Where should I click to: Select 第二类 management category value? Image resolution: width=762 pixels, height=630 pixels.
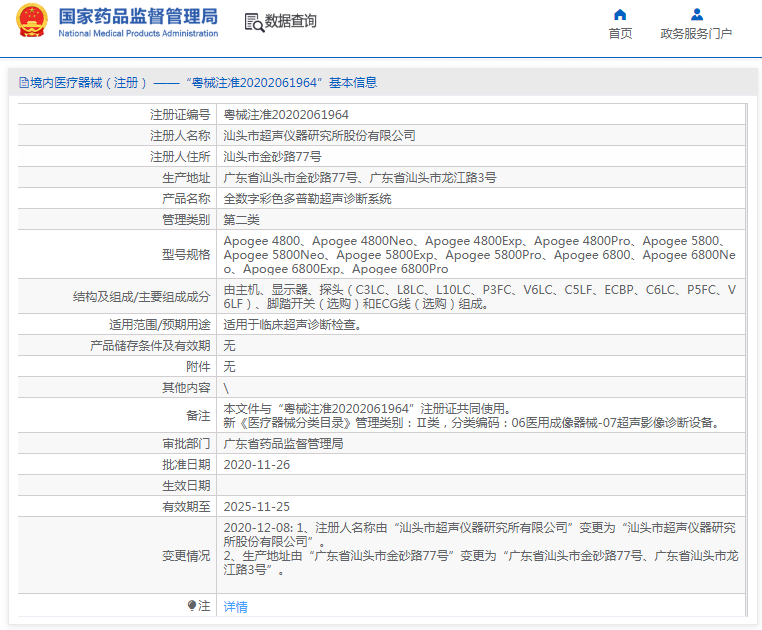pos(242,220)
